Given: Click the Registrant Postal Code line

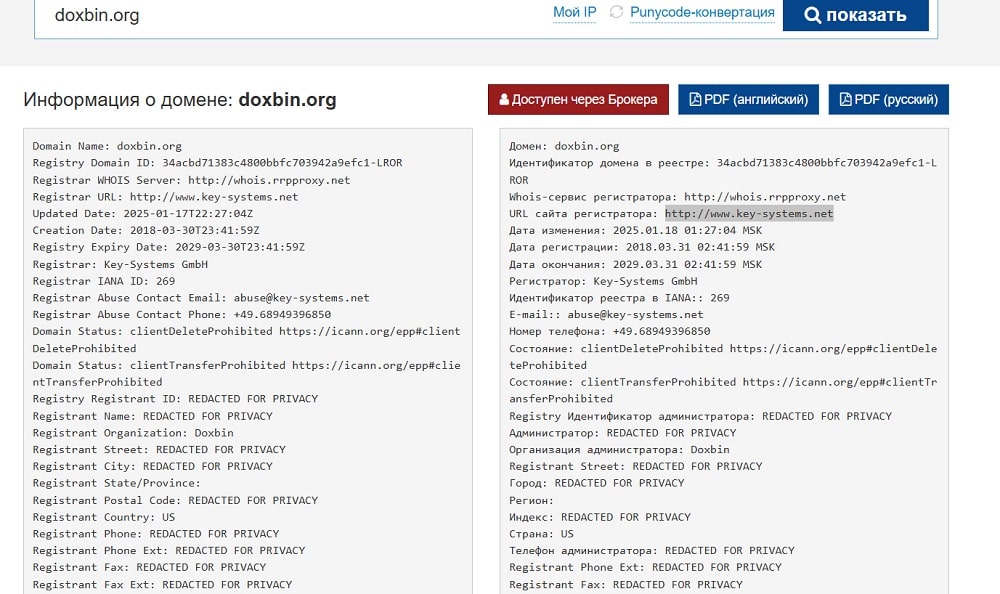Looking at the screenshot, I should (x=175, y=500).
